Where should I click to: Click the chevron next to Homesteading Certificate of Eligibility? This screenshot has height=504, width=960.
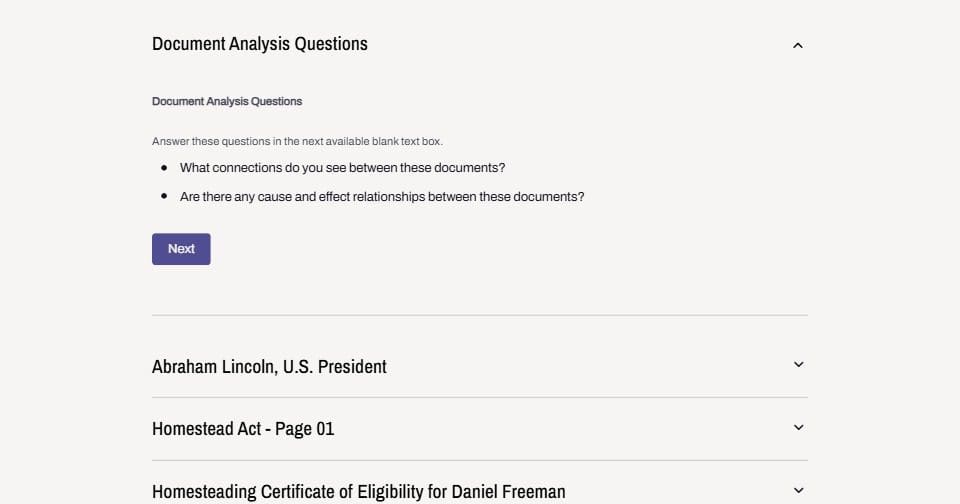click(x=798, y=490)
